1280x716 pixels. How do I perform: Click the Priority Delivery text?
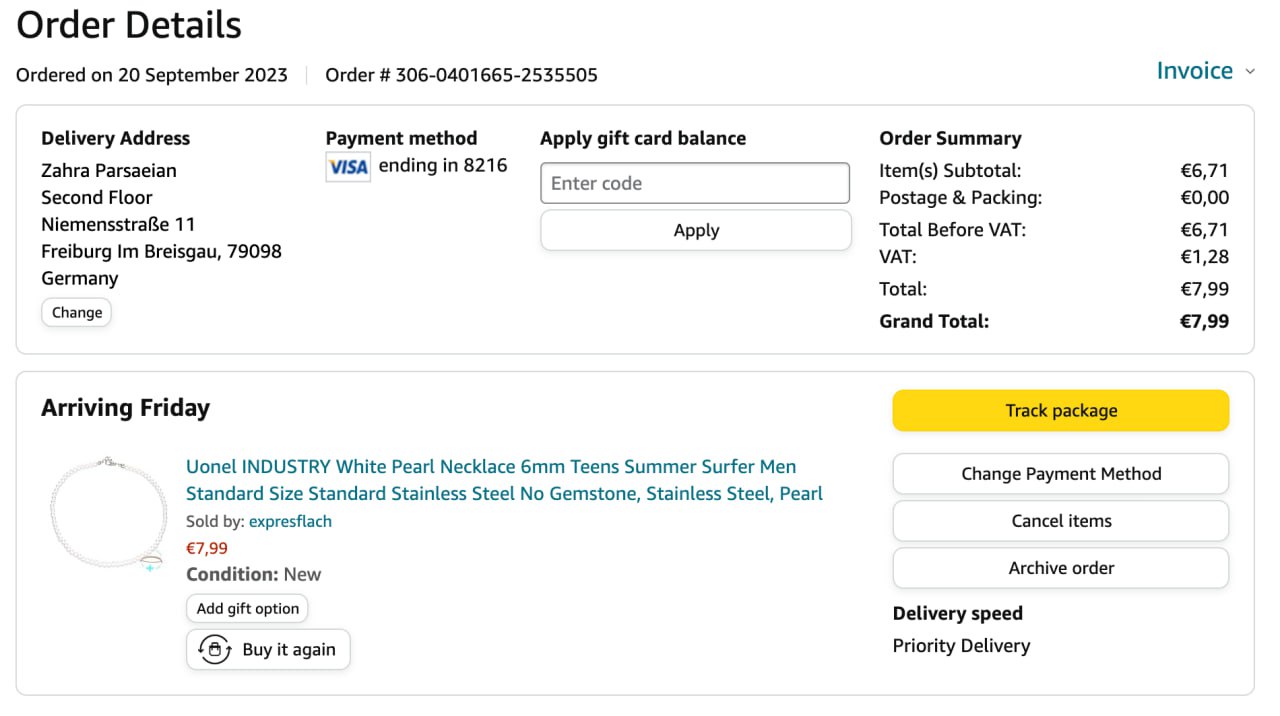961,646
